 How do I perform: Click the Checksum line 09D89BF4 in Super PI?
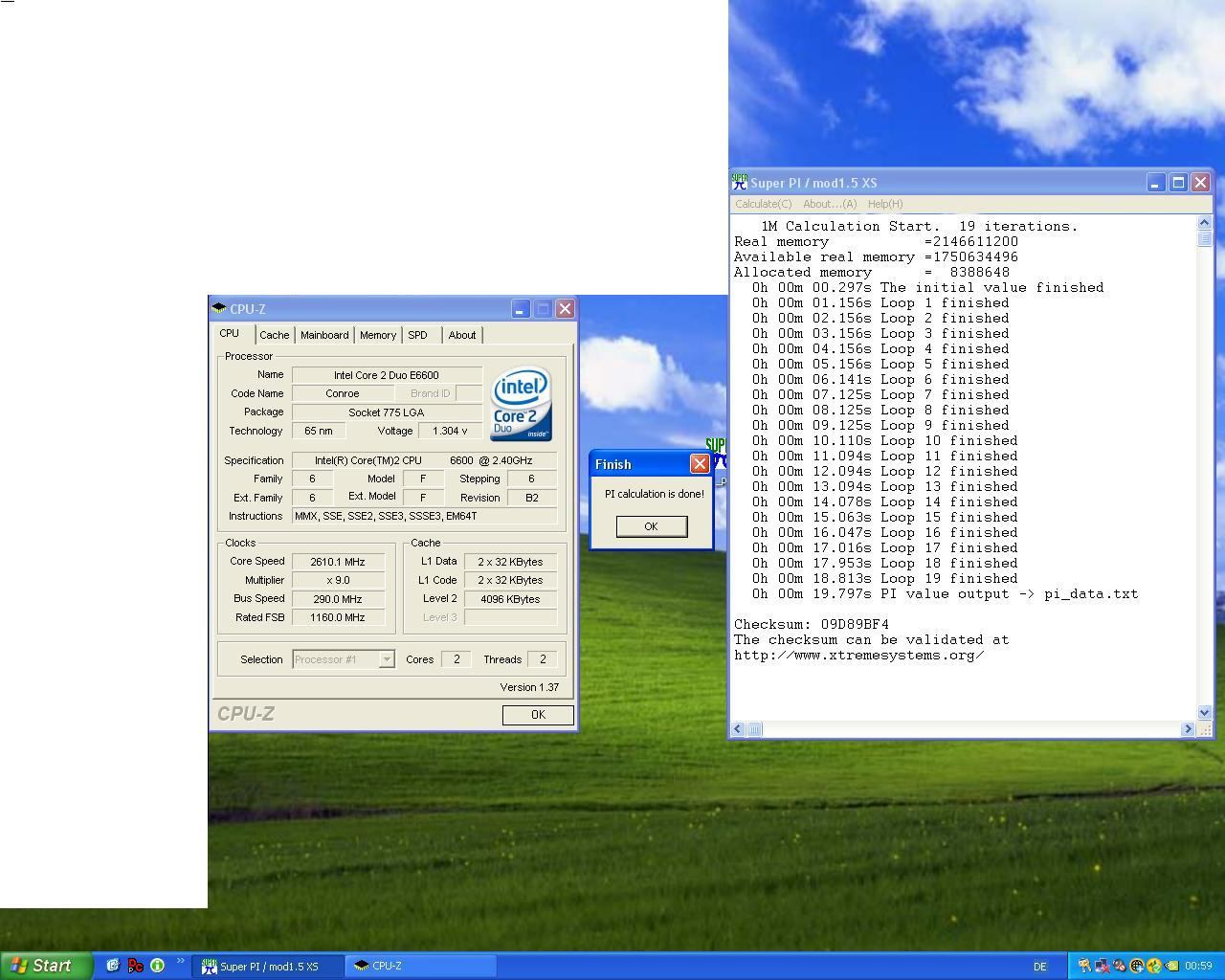[x=812, y=624]
